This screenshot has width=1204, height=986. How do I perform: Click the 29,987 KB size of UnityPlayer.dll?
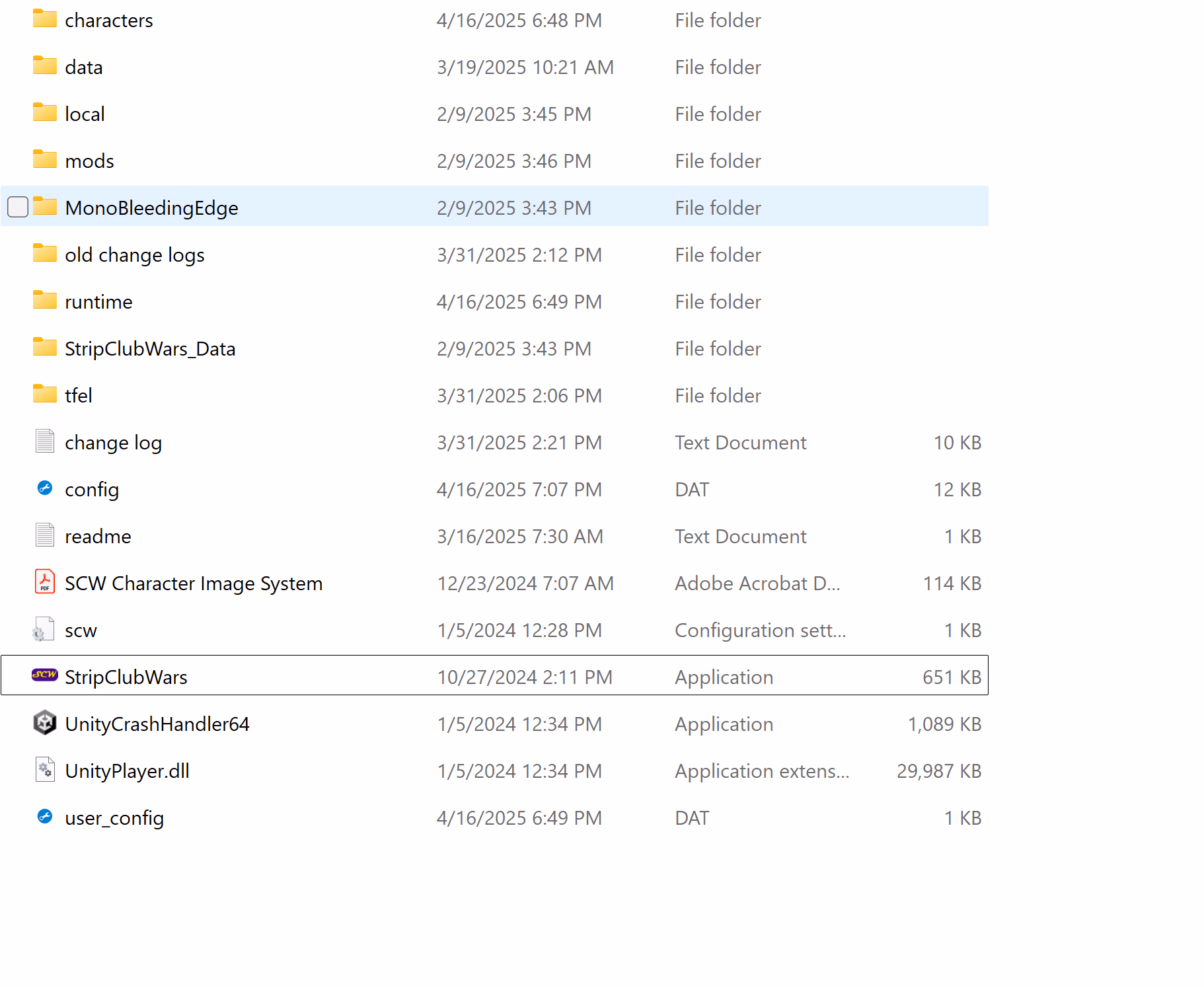(938, 771)
